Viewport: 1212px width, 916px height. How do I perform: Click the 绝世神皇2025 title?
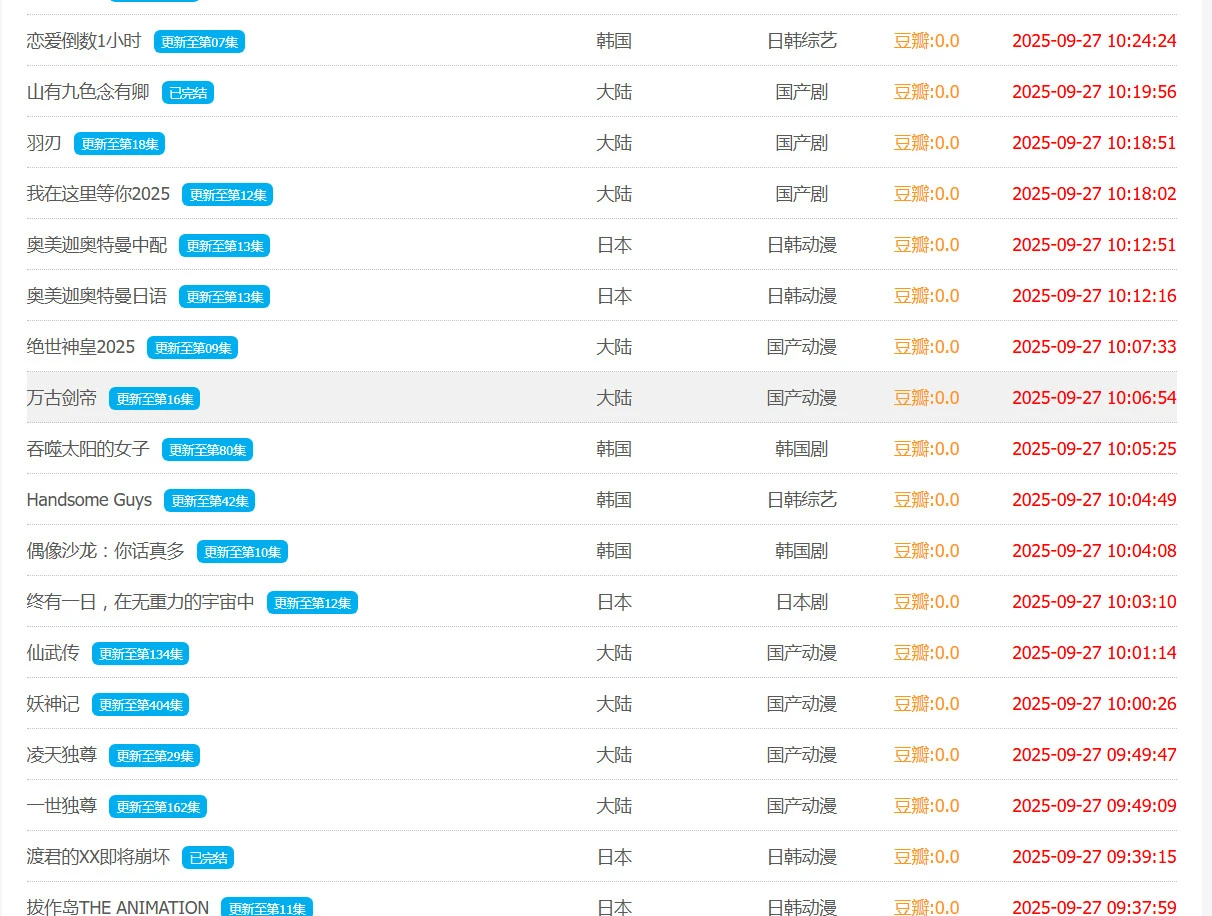(80, 347)
